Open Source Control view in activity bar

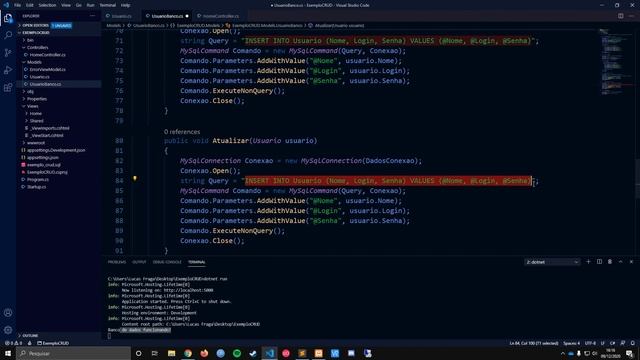(8, 53)
